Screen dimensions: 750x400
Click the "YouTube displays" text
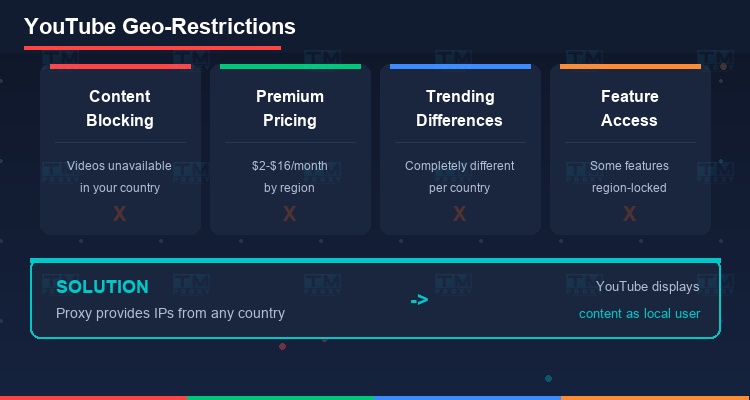coord(647,287)
